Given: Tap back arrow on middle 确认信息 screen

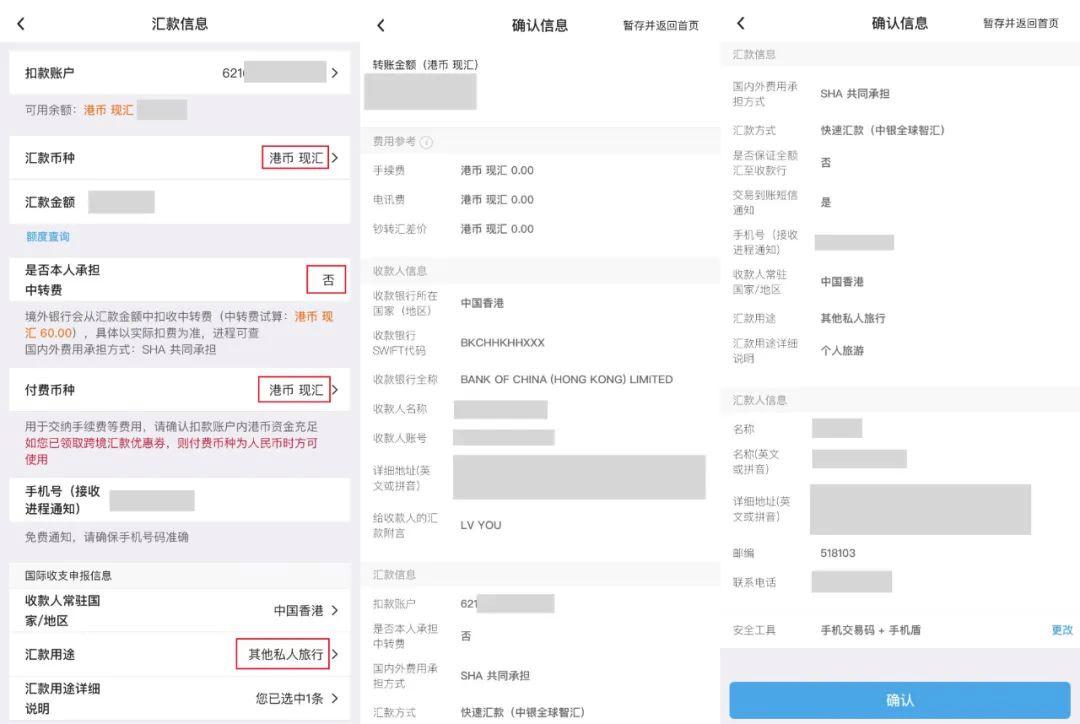Looking at the screenshot, I should point(380,26).
